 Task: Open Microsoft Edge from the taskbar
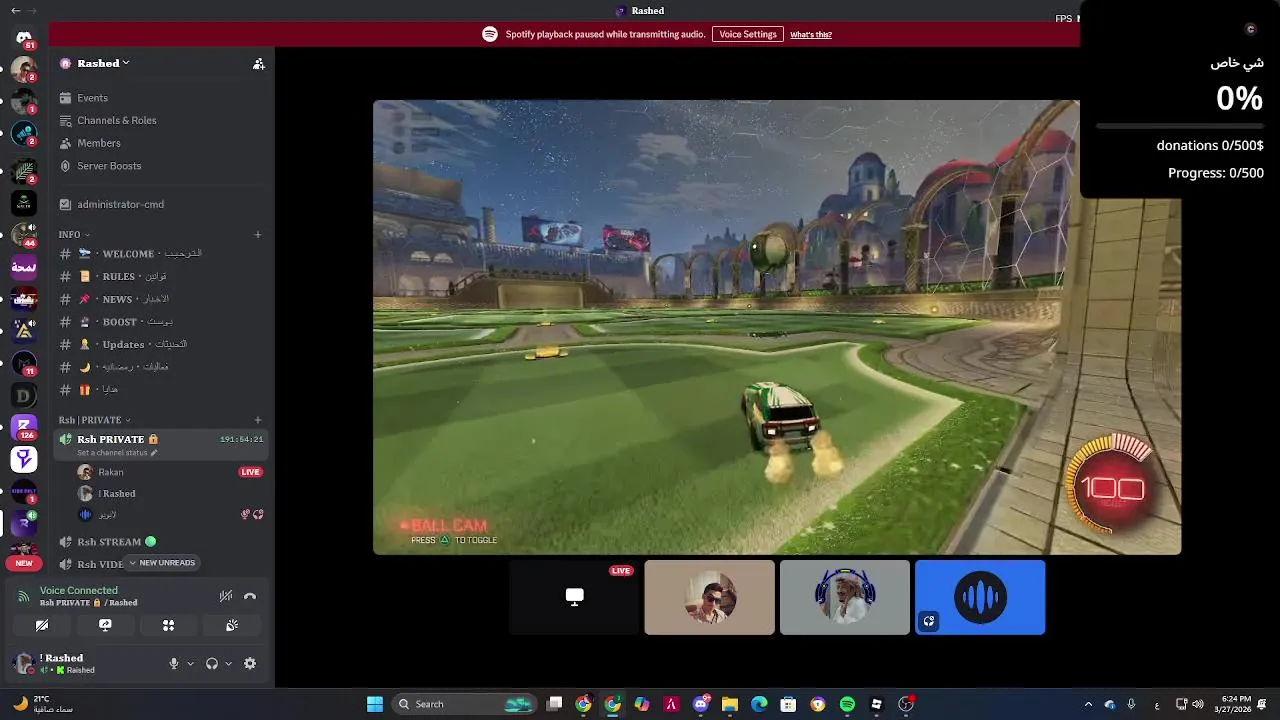tap(759, 704)
